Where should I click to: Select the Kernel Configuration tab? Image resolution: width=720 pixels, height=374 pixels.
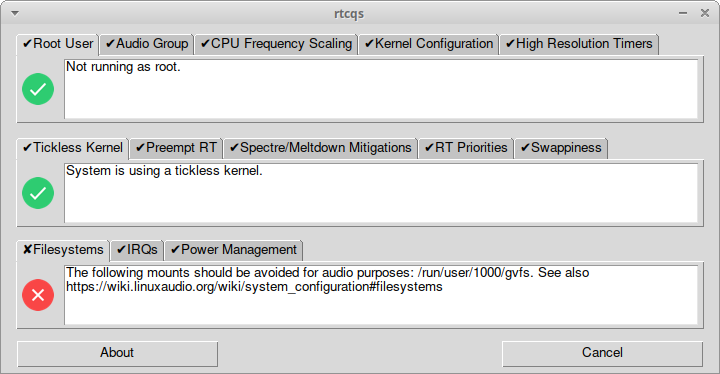tap(429, 44)
